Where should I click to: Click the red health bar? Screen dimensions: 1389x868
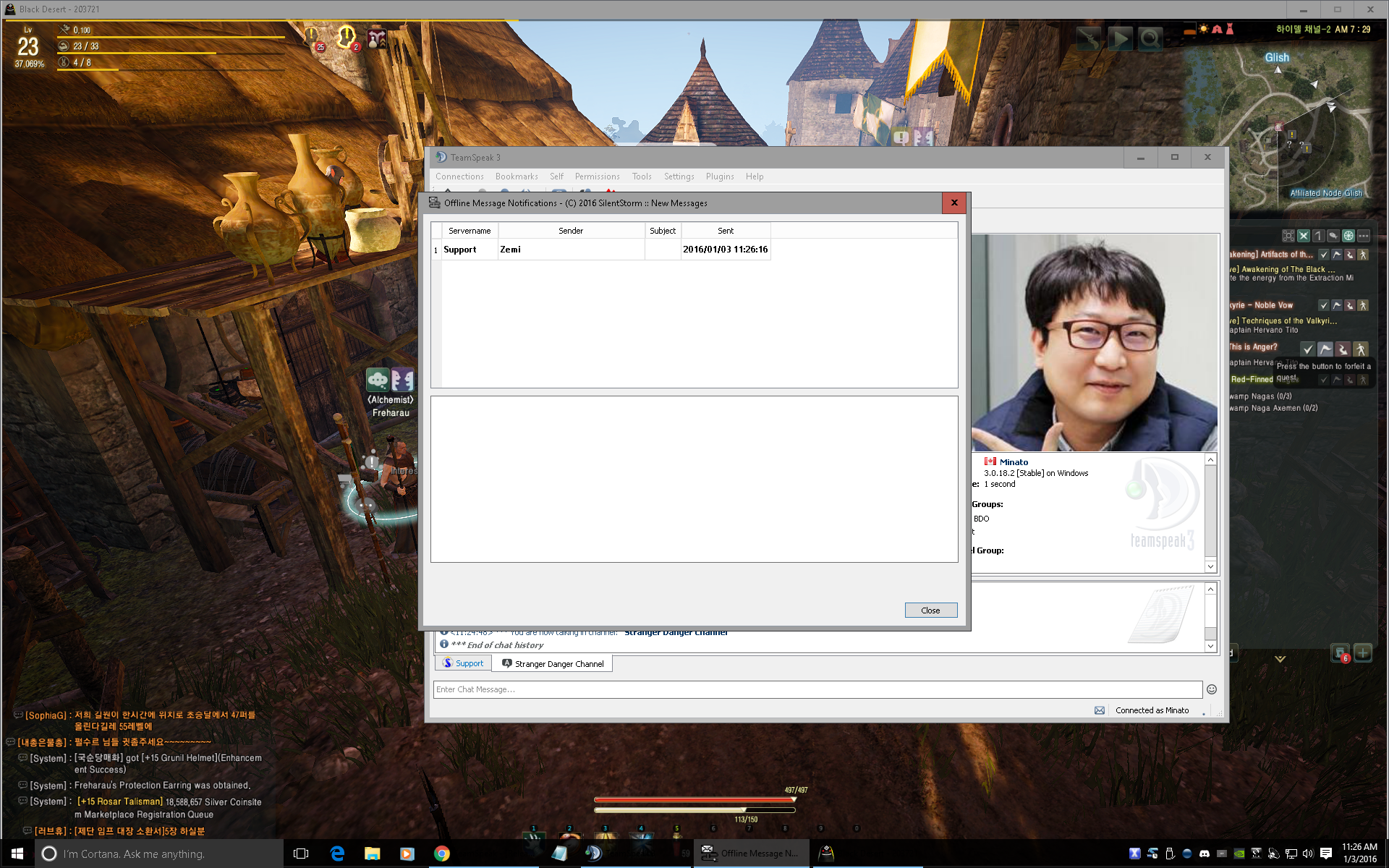point(694,800)
